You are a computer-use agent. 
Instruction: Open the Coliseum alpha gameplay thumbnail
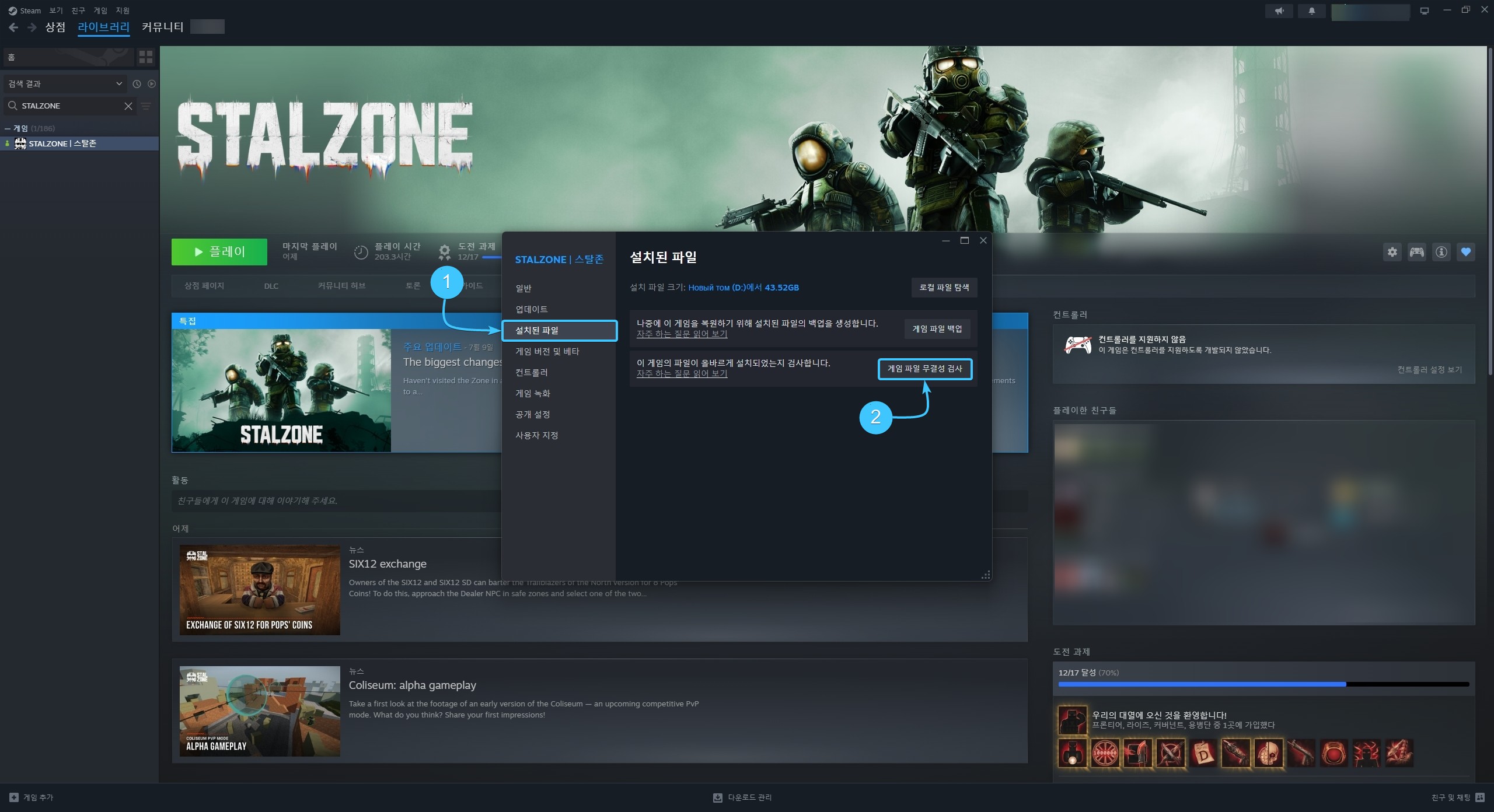point(260,711)
